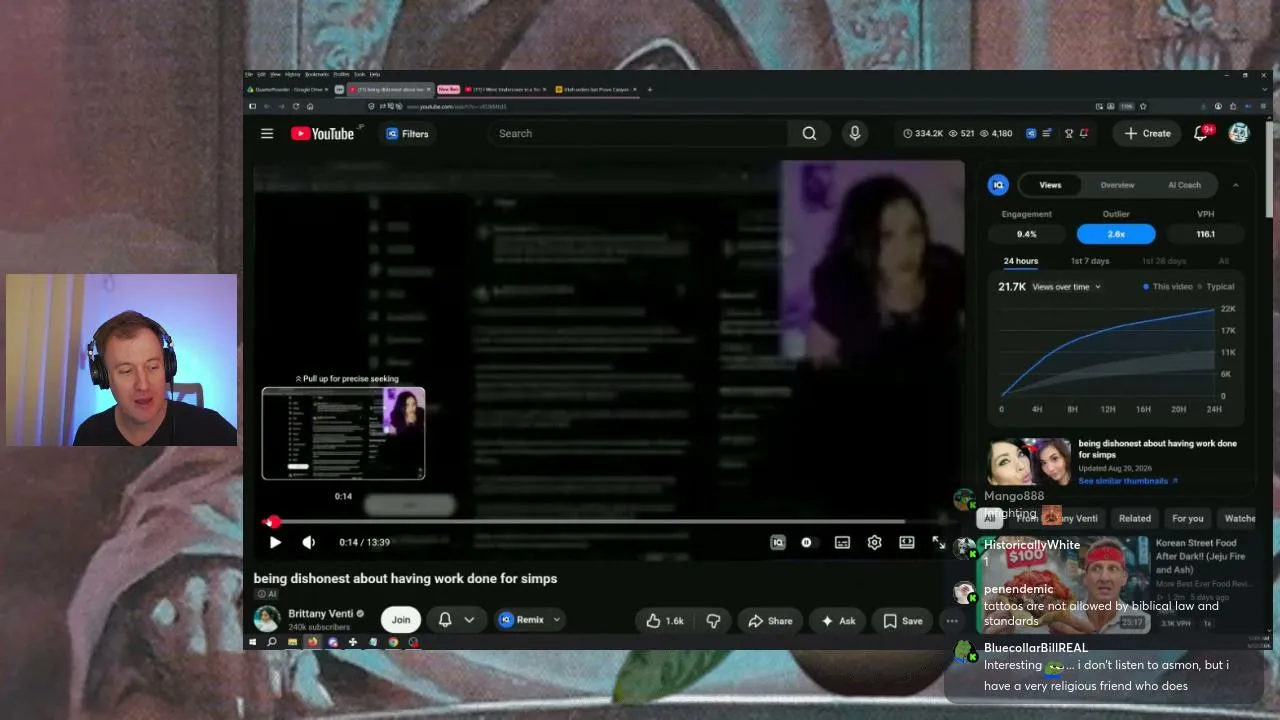Join Brittany Venti's channel membership
Image resolution: width=1280 pixels, height=720 pixels.
[x=401, y=620]
